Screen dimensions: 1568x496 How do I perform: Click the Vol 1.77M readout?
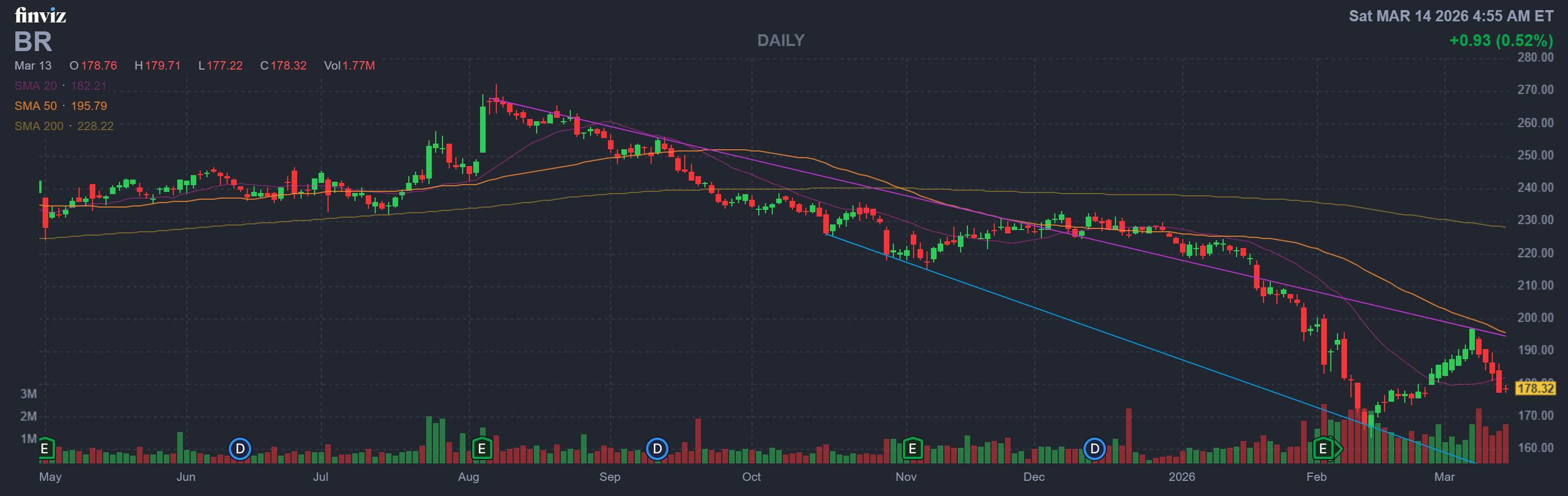coord(349,66)
